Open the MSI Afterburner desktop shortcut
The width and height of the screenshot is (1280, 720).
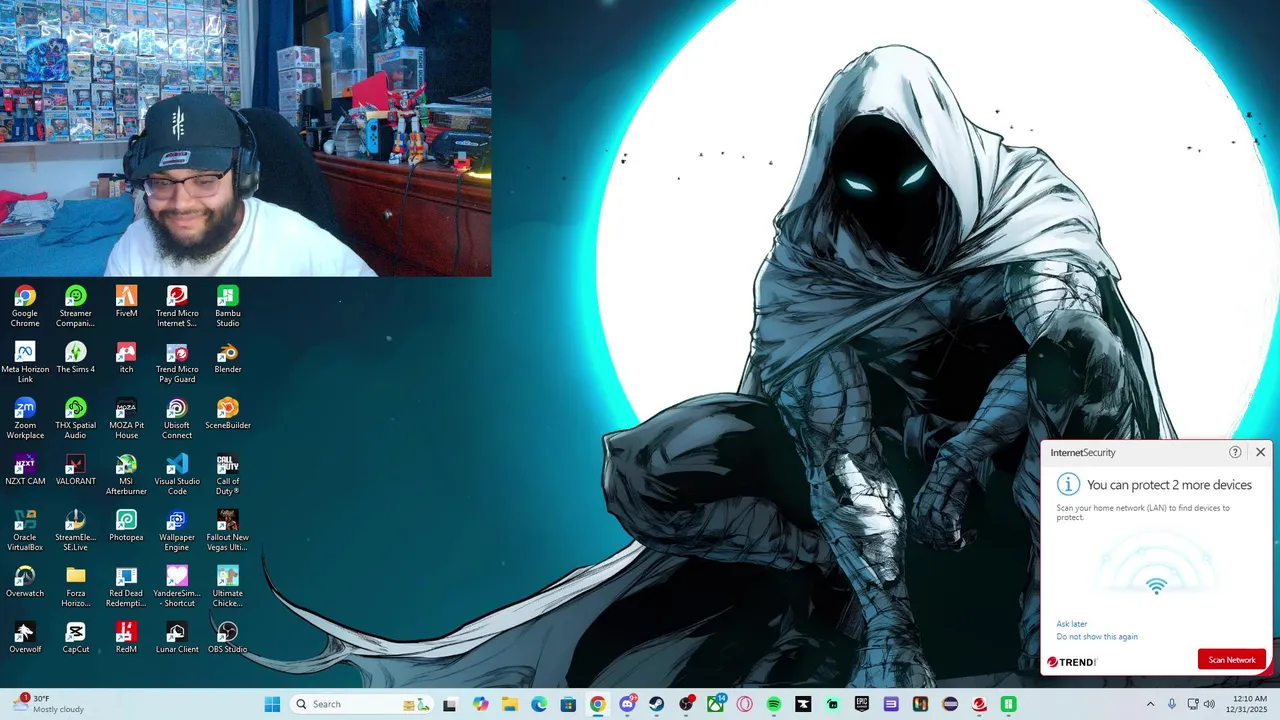coord(126,474)
